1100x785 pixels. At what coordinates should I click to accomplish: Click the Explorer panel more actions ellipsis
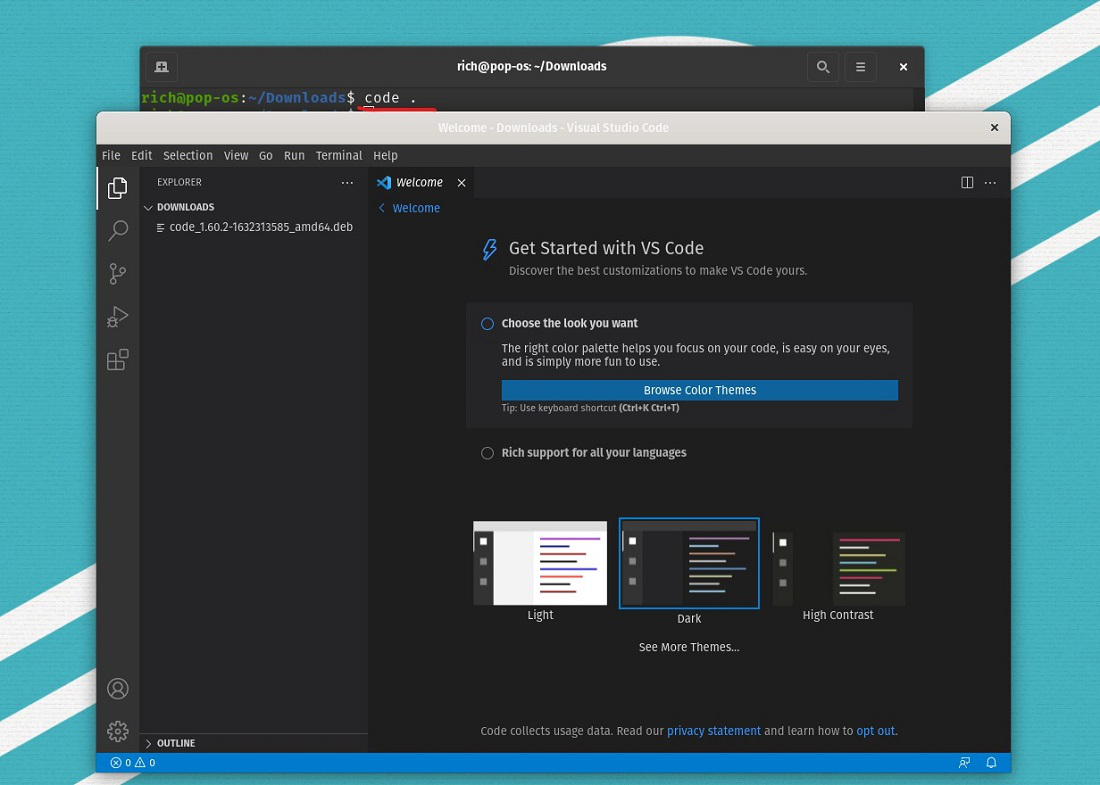347,182
